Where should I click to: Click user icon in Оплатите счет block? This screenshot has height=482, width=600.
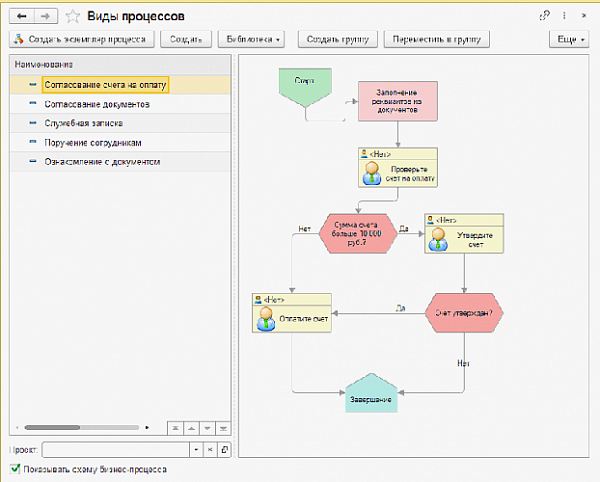(266, 319)
